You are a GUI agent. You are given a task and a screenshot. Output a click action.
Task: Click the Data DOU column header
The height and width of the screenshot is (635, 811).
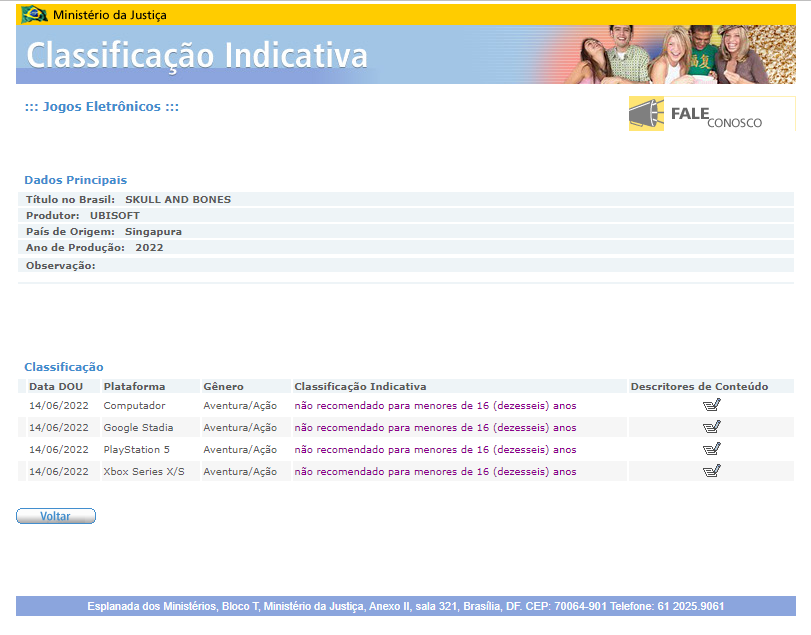[x=56, y=386]
